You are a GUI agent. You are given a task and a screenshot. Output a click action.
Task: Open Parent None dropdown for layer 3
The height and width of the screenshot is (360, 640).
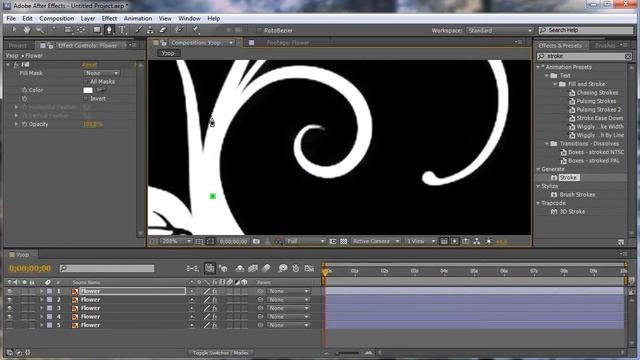coord(288,308)
